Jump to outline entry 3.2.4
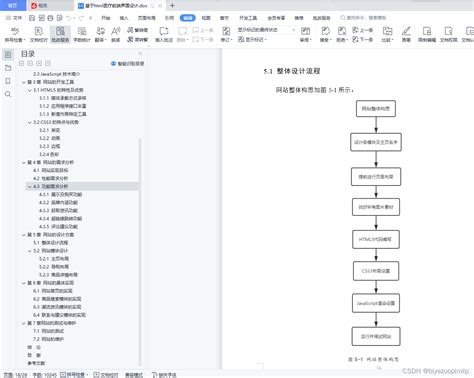The width and height of the screenshot is (474, 378). click(x=49, y=154)
